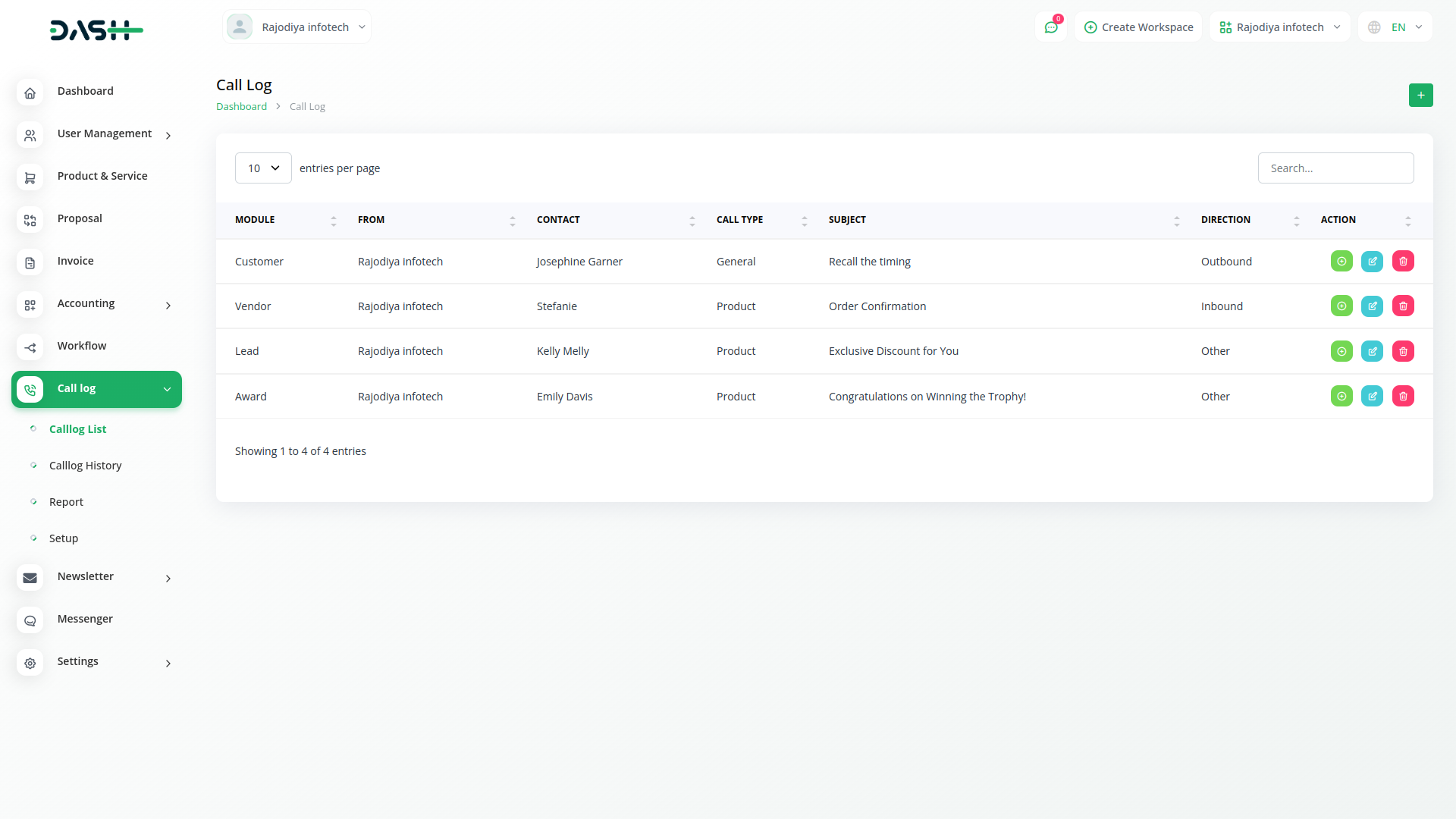1456x819 pixels.
Task: Click the Workflow sidebar icon
Action: (x=30, y=347)
